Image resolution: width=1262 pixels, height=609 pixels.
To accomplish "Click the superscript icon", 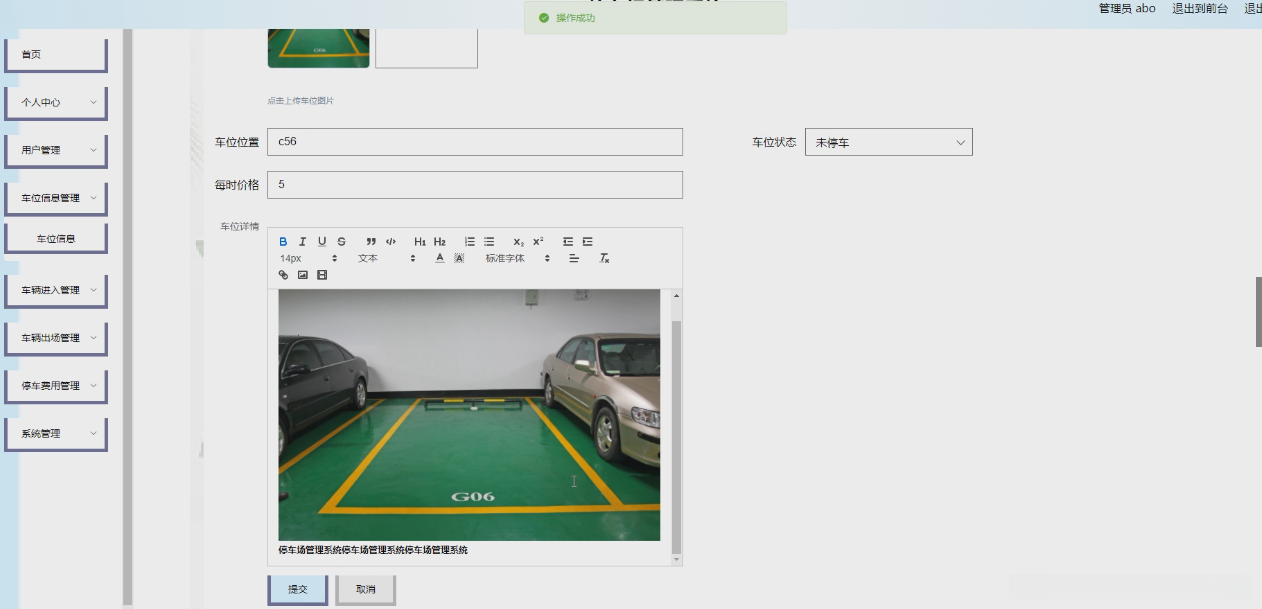I will (x=538, y=242).
